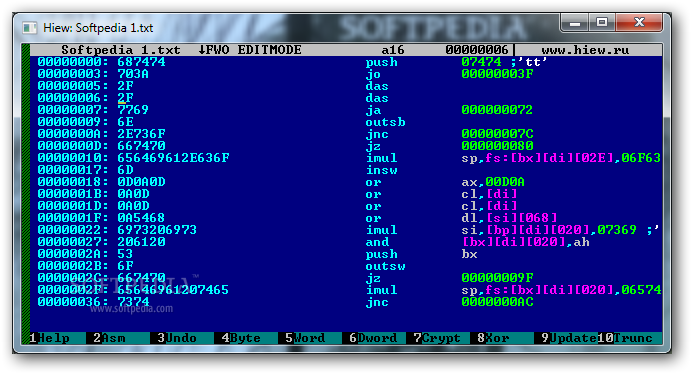Click address label 0000000D:
This screenshot has height=374, width=692.
click(73, 146)
